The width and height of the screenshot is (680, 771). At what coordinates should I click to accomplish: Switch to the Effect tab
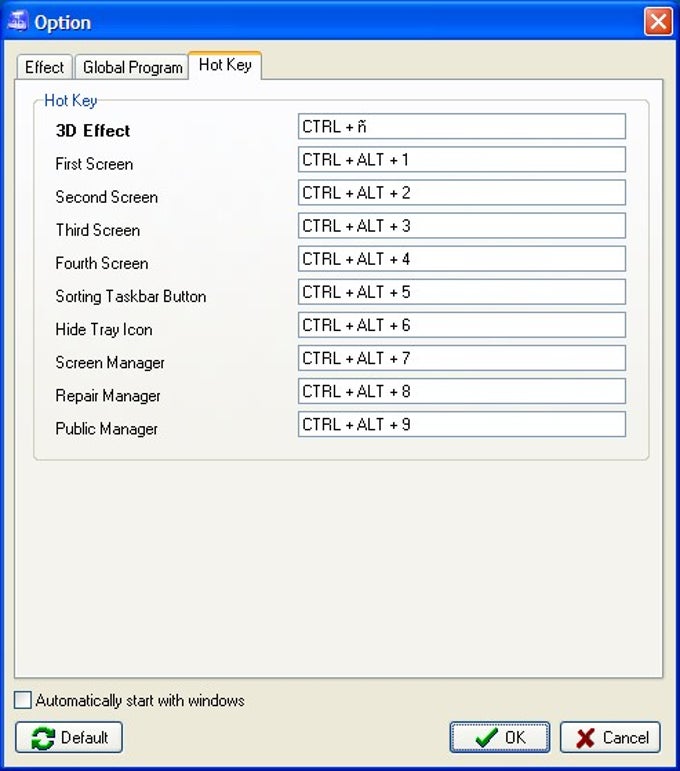(44, 67)
